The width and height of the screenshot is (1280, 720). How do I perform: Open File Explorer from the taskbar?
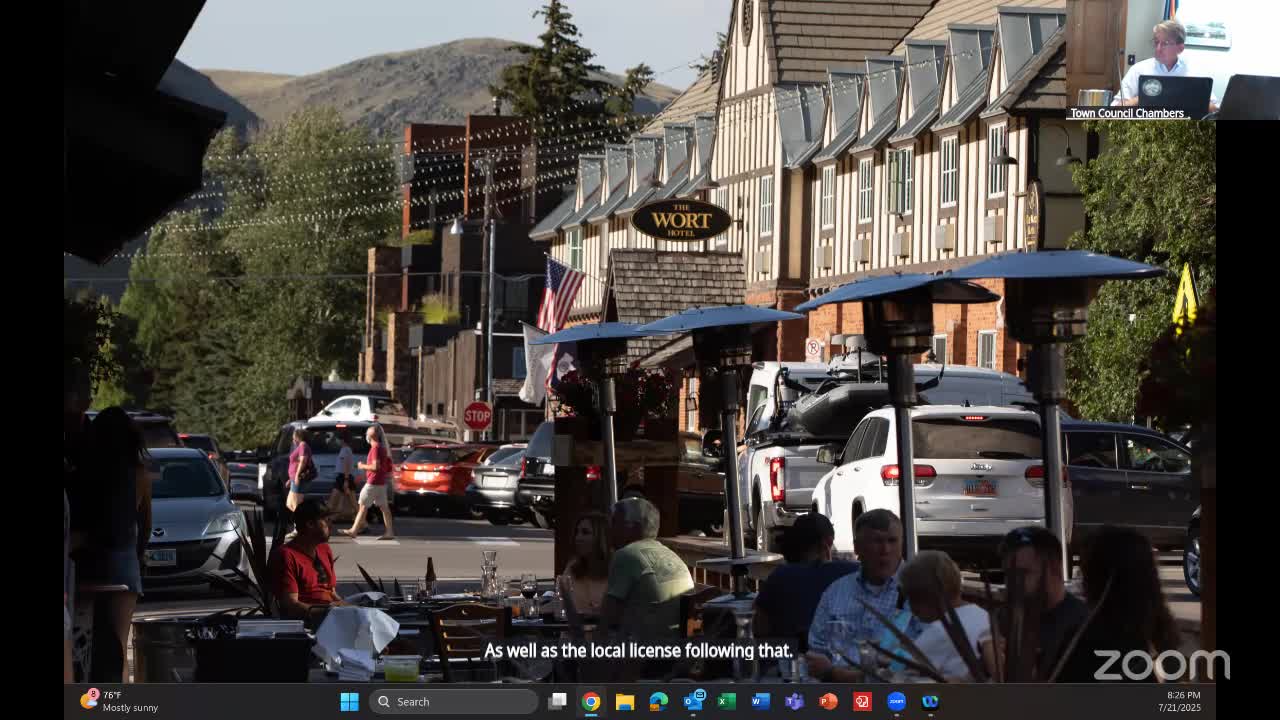point(625,701)
